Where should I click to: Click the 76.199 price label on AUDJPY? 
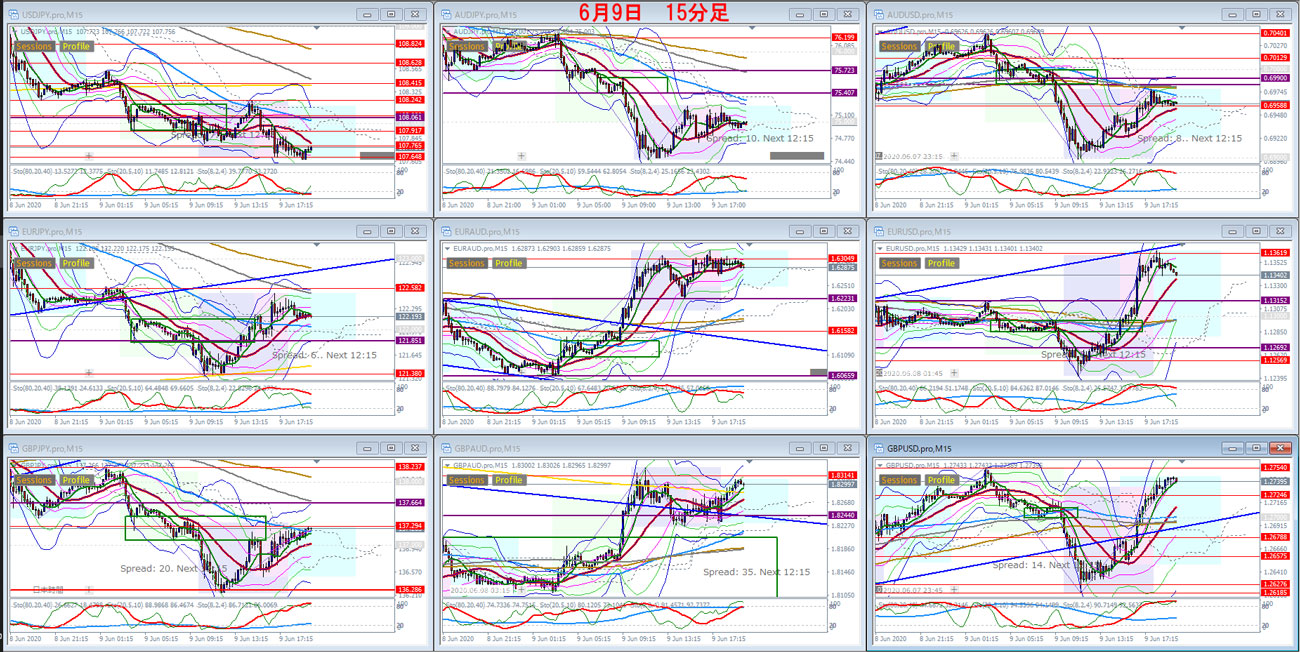(x=844, y=37)
